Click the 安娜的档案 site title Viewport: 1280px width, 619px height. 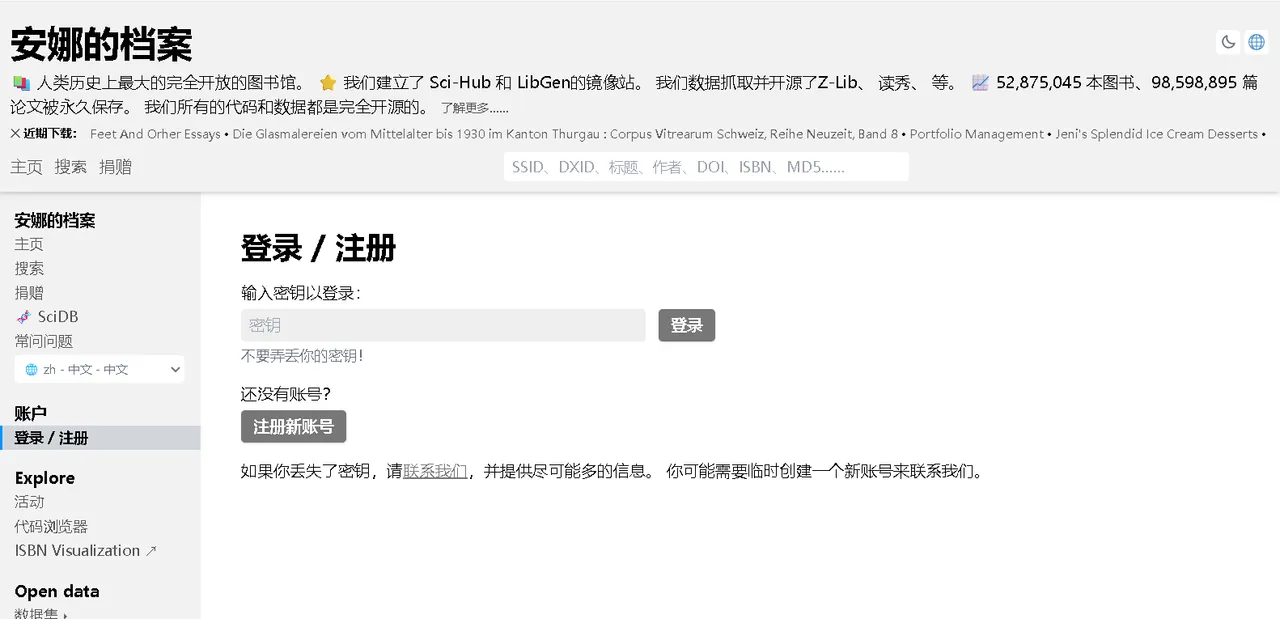coord(101,45)
